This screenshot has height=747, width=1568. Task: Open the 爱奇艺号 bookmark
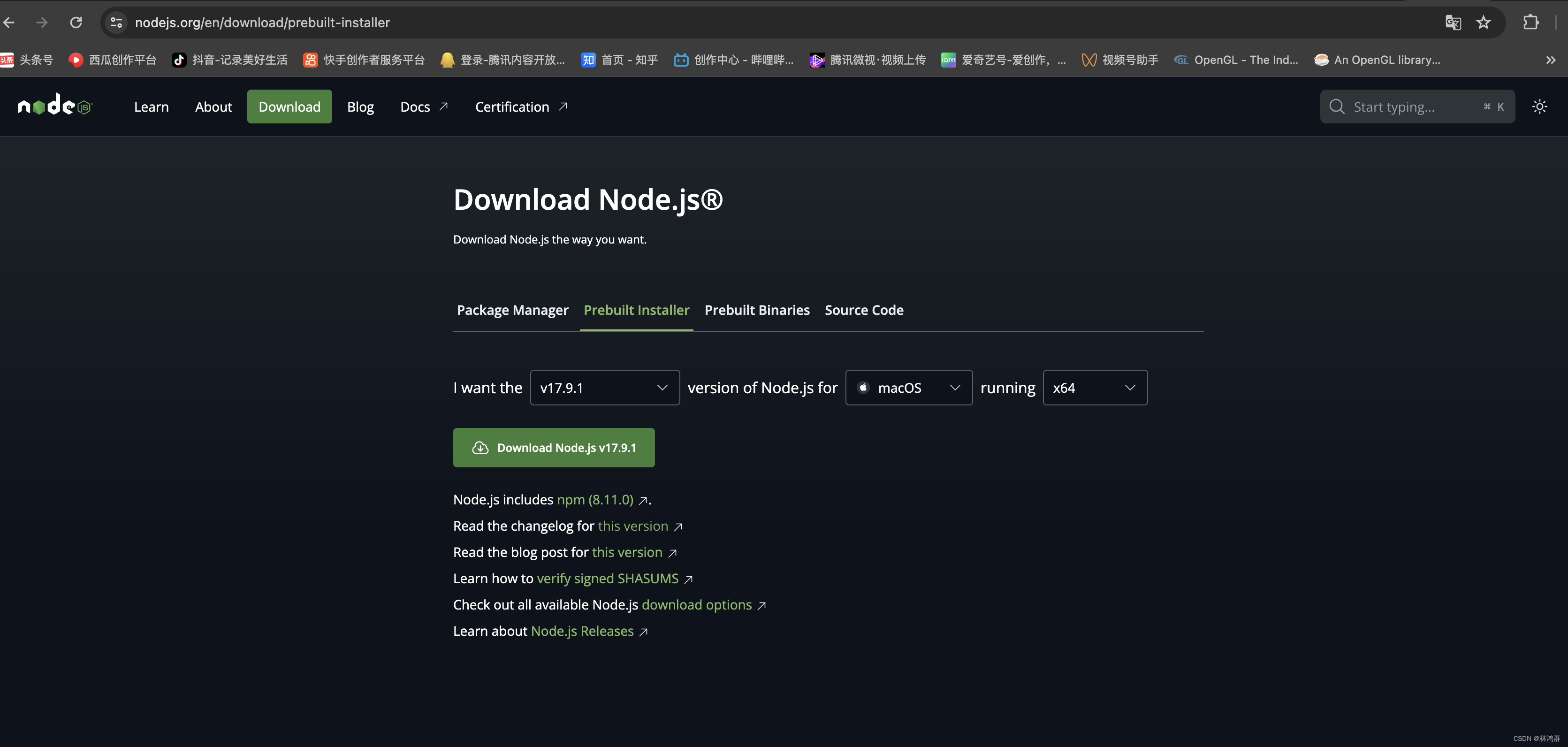click(x=1004, y=60)
